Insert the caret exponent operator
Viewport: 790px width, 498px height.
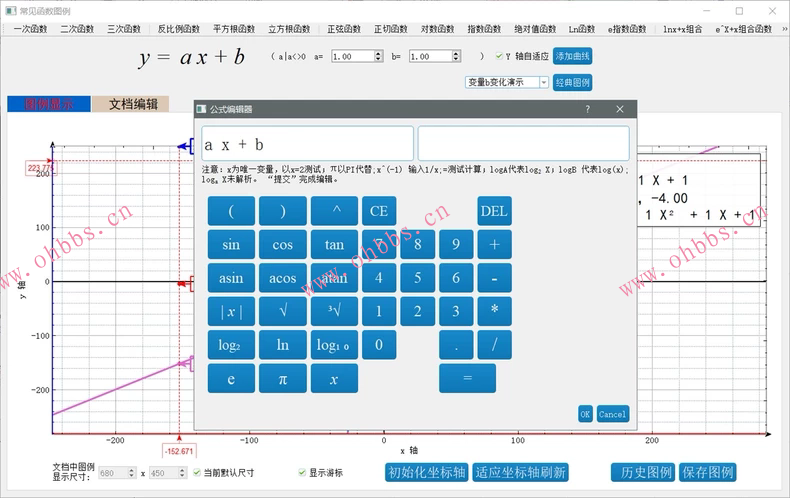click(x=335, y=211)
